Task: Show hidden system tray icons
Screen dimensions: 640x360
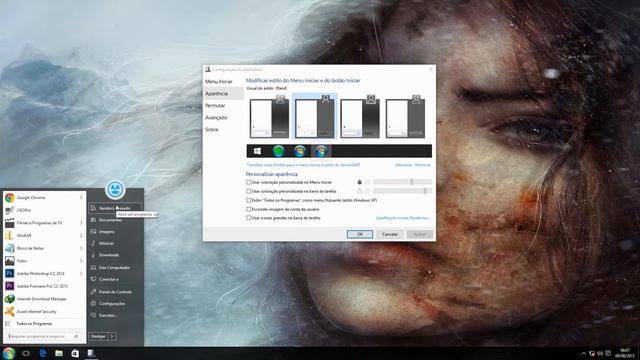Action: click(x=584, y=353)
